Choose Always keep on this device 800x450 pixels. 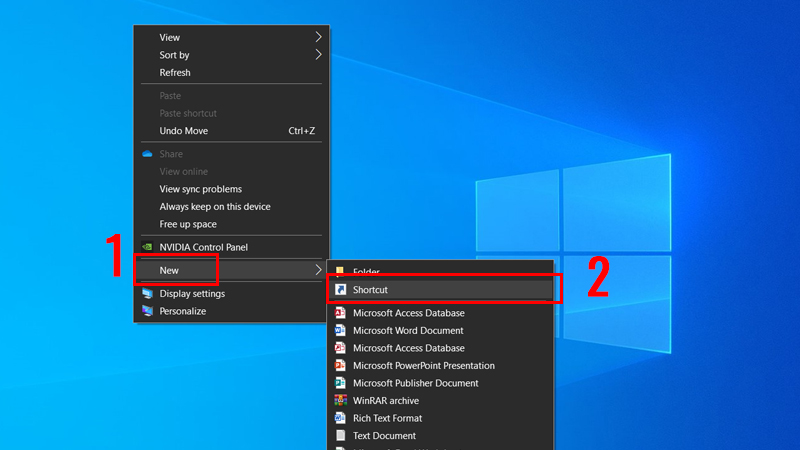click(x=214, y=206)
